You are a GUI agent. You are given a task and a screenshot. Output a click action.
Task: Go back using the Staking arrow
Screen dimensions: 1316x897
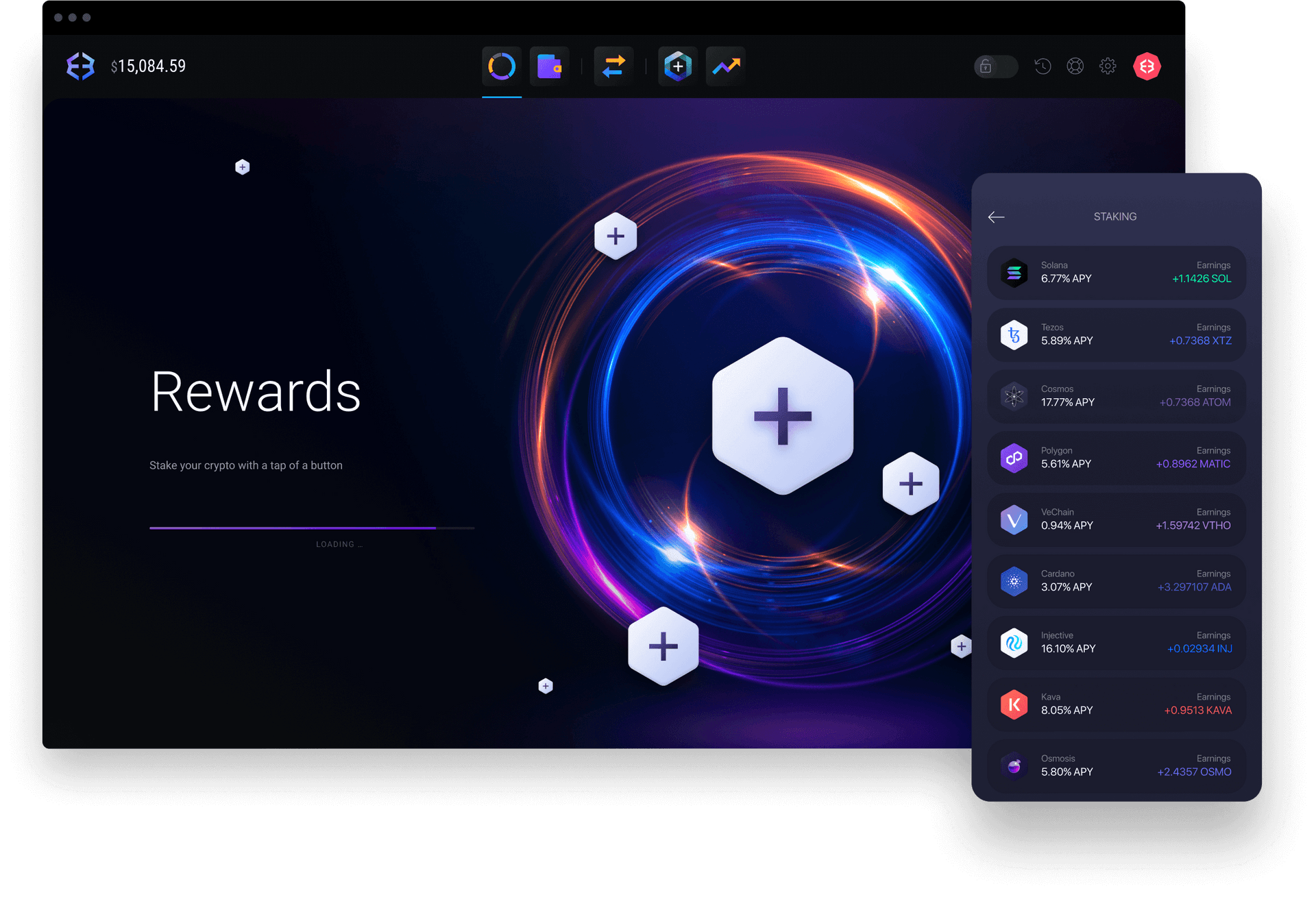pyautogui.click(x=997, y=217)
